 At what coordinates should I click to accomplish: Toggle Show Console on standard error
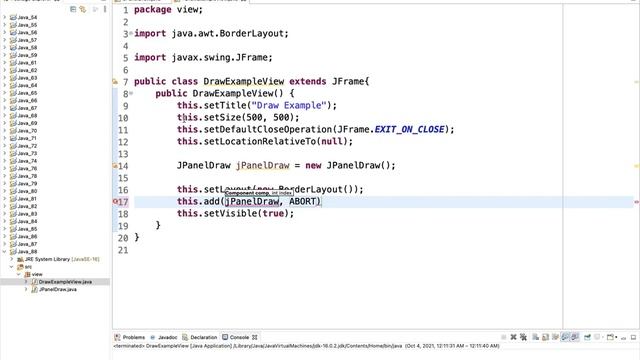click(x=575, y=337)
